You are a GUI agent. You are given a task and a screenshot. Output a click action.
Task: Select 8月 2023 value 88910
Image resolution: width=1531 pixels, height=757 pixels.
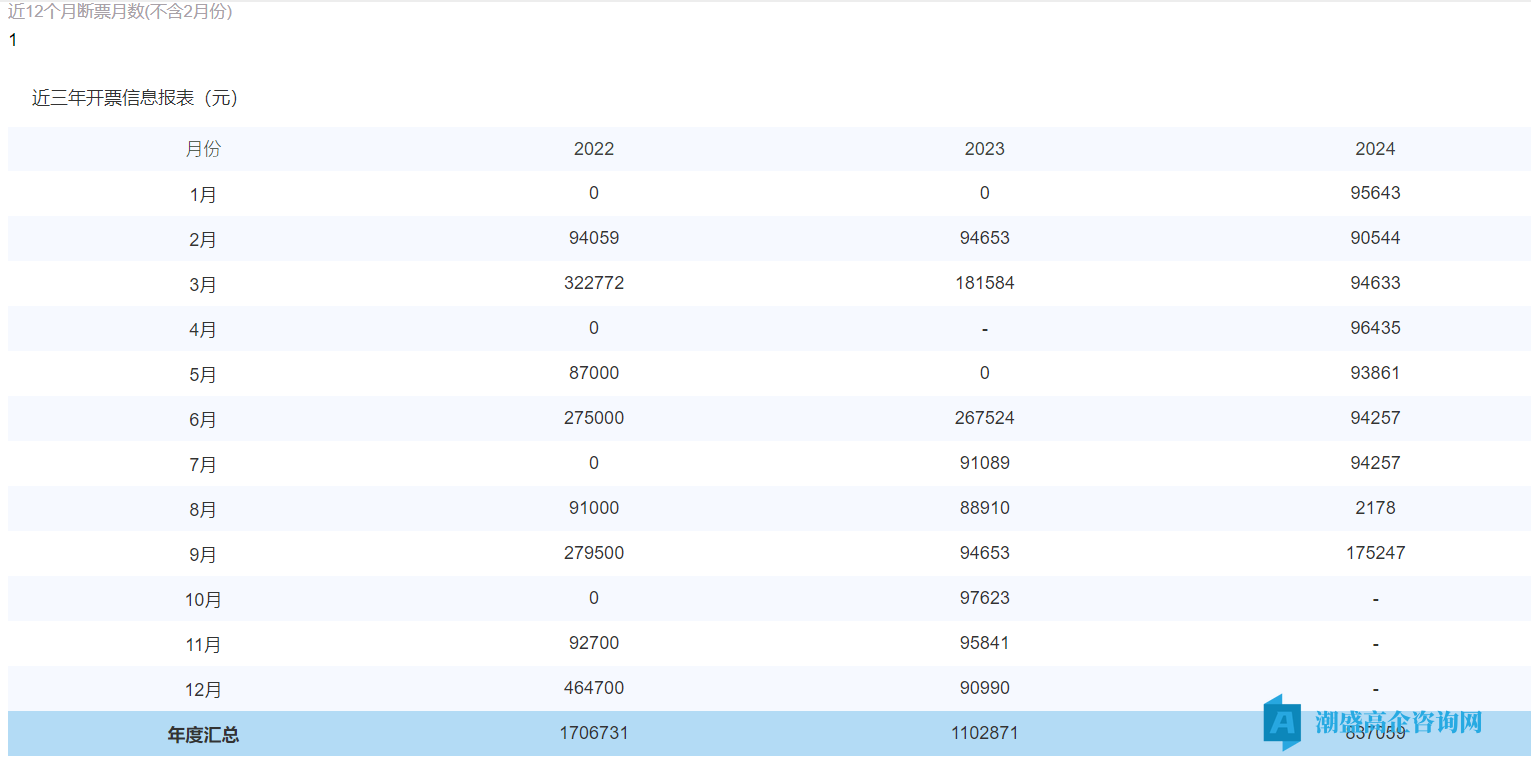[985, 508]
